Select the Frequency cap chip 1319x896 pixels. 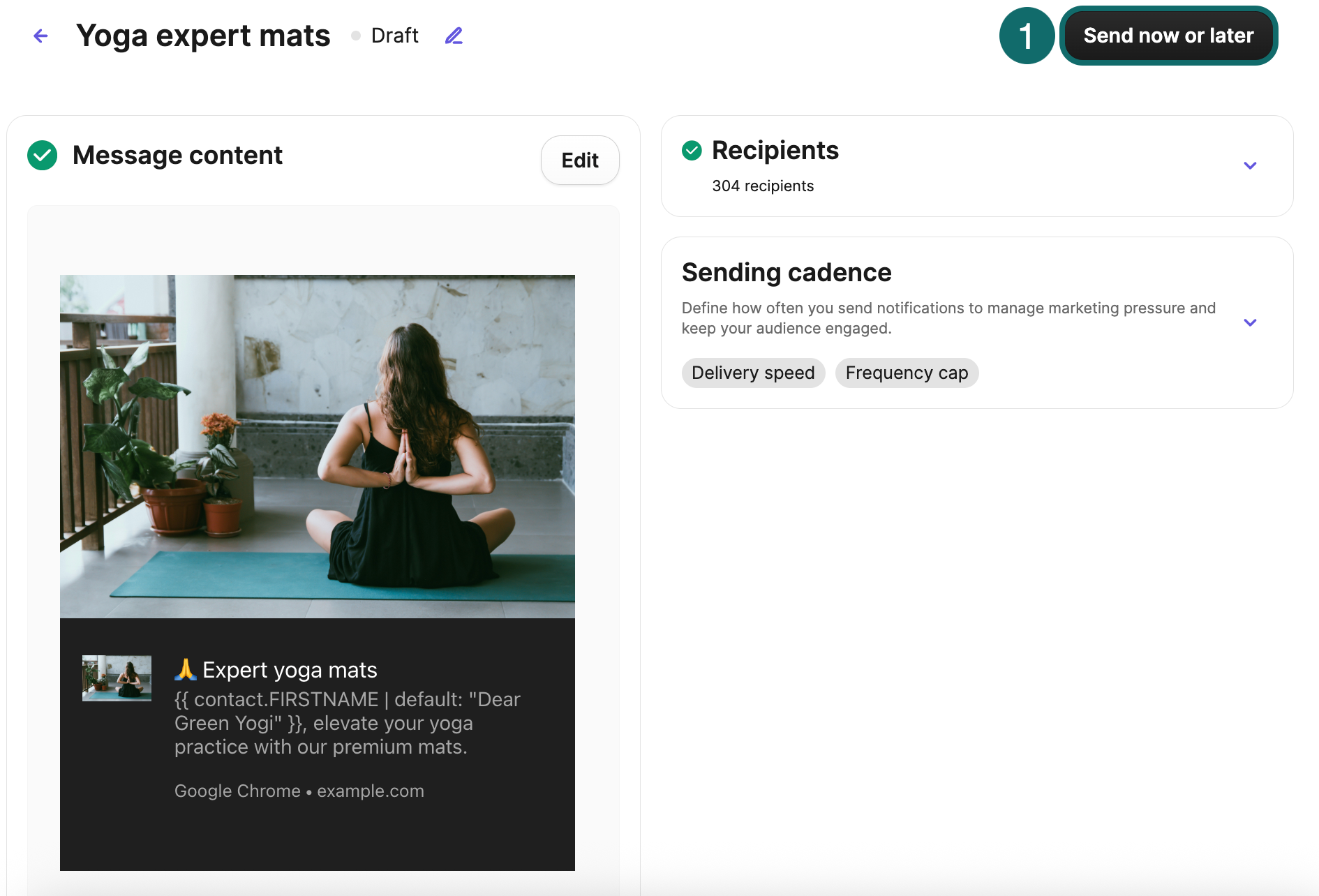click(907, 373)
